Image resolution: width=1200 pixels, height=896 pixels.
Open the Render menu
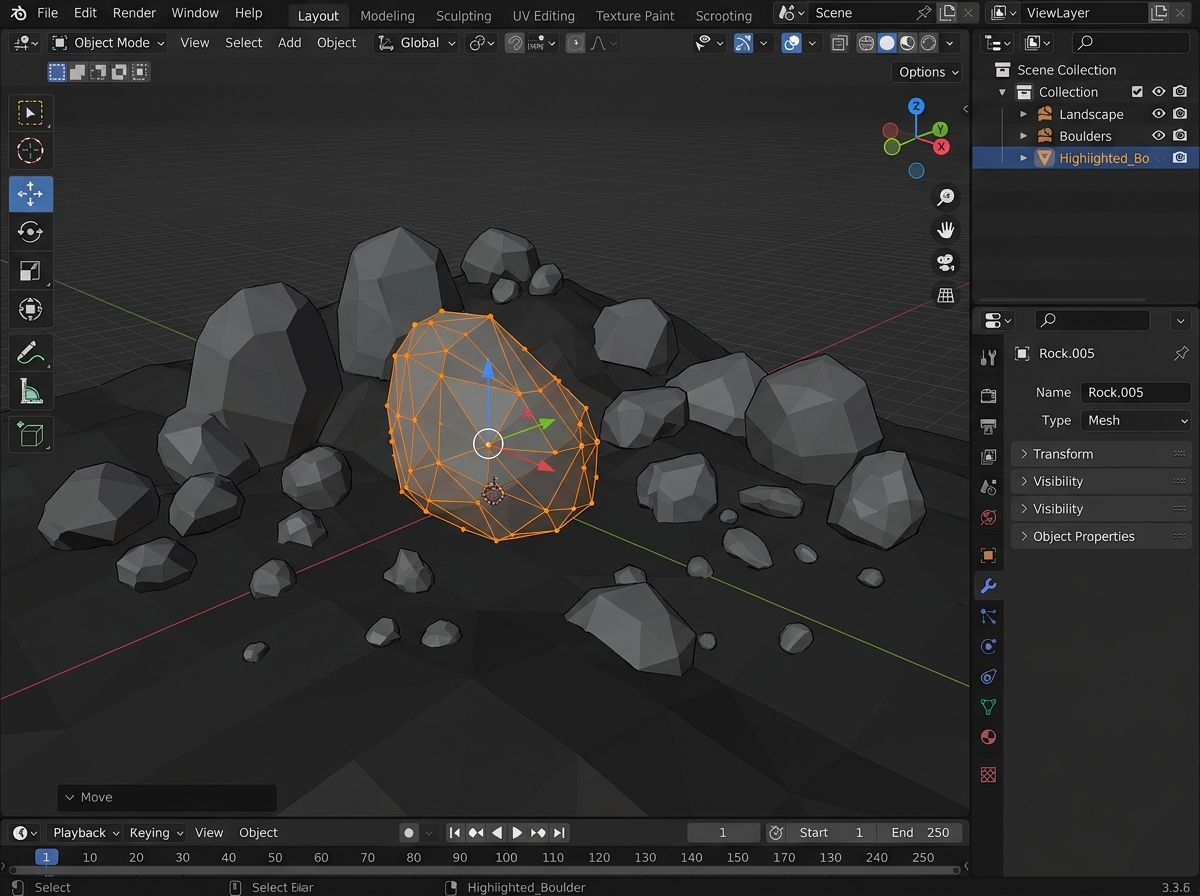tap(134, 13)
